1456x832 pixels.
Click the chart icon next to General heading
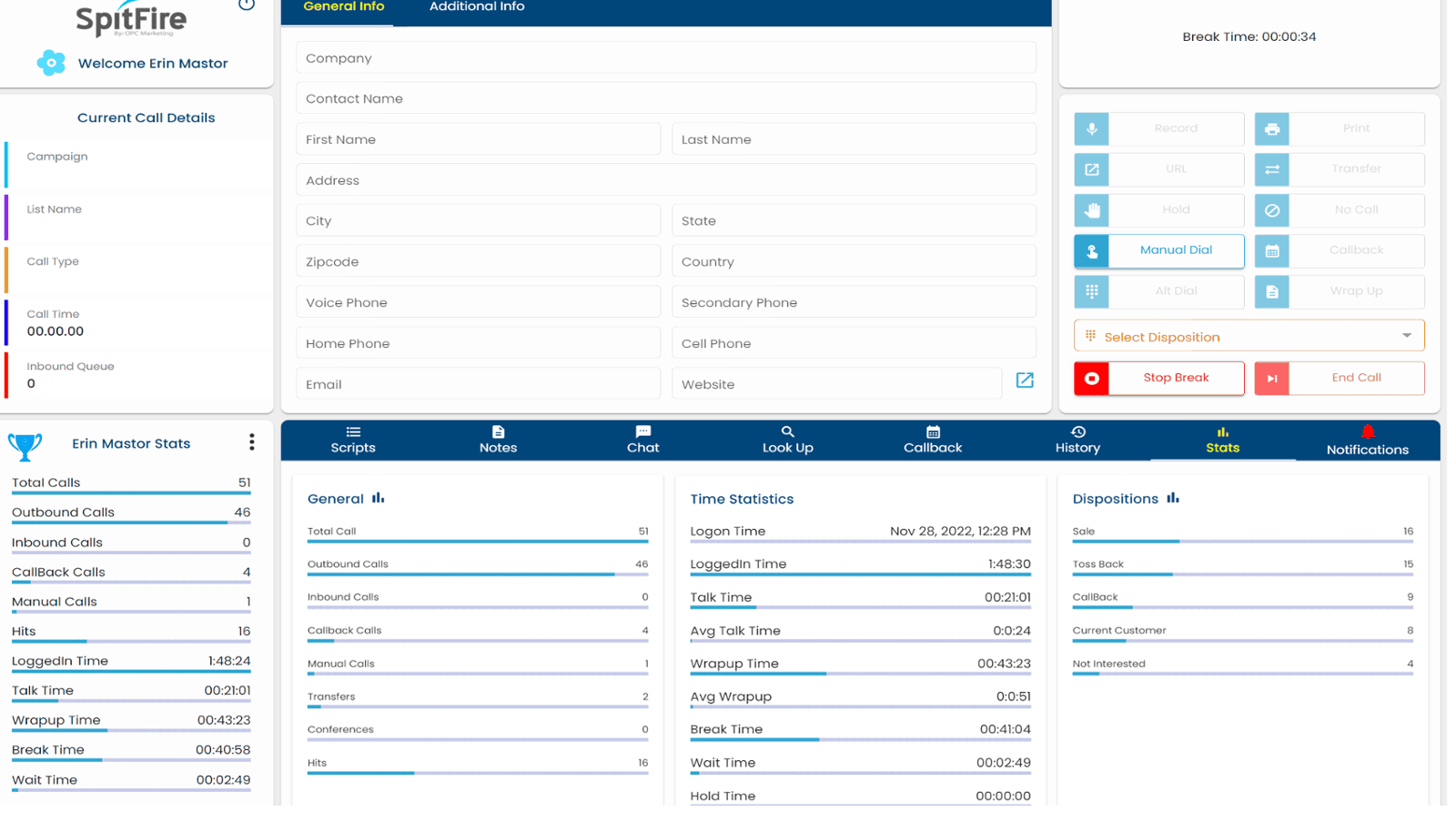click(379, 498)
